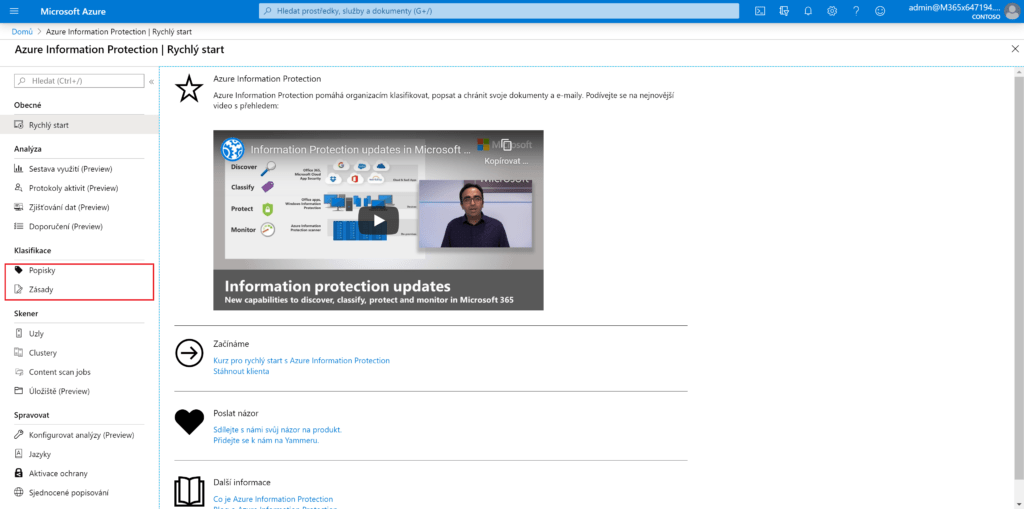Open the notifications bell
The height and width of the screenshot is (509, 1024).
tap(808, 11)
